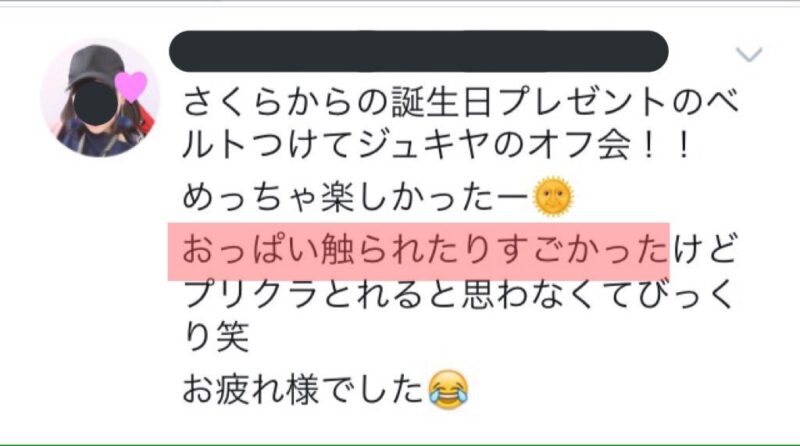Viewport: 800px width, 446px height.
Task: Open the tweet options chevron menu
Action: click(749, 54)
